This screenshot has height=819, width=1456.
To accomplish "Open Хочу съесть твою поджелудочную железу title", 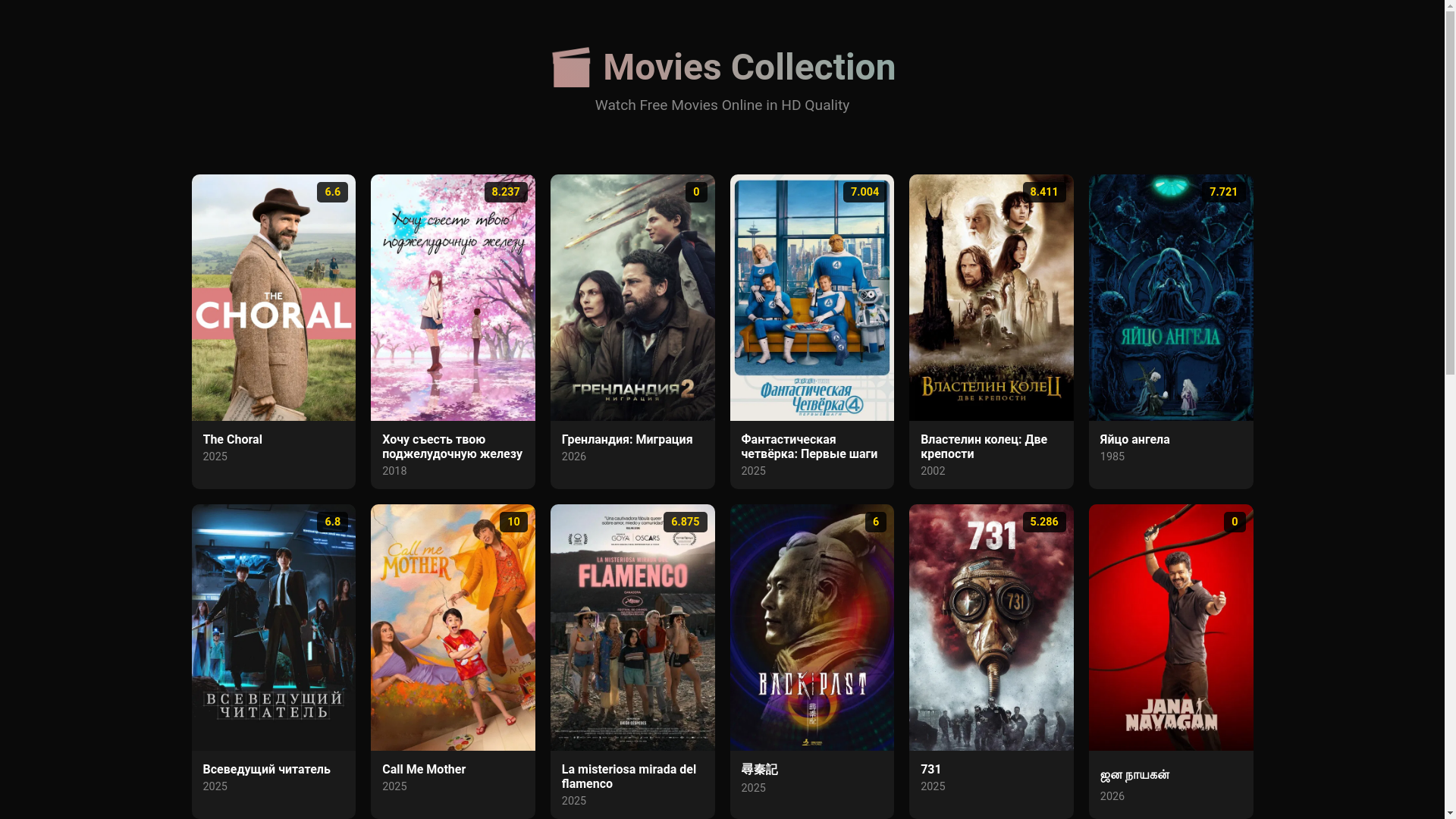I will [452, 447].
